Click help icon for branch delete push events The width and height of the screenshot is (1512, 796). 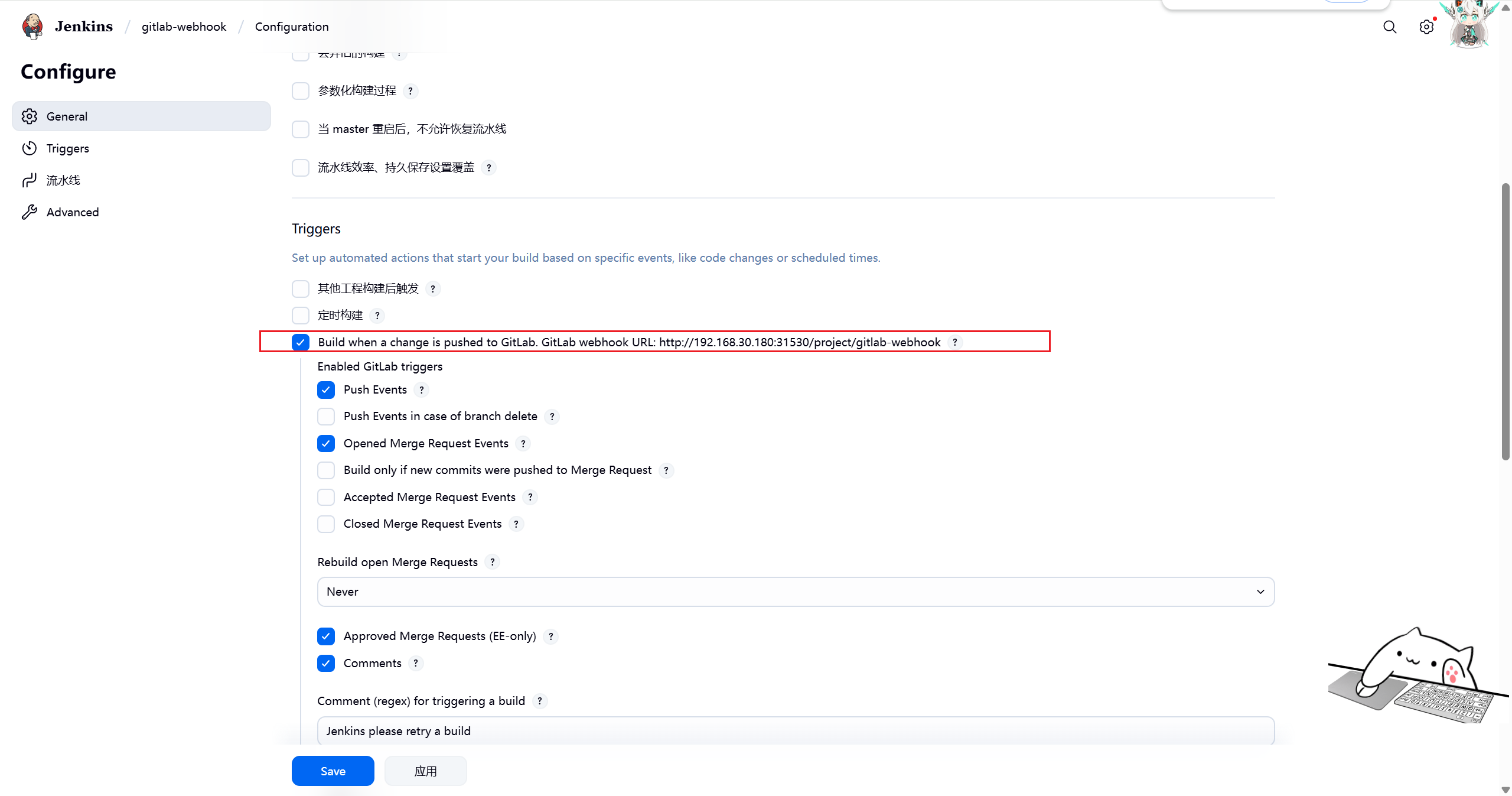(552, 417)
